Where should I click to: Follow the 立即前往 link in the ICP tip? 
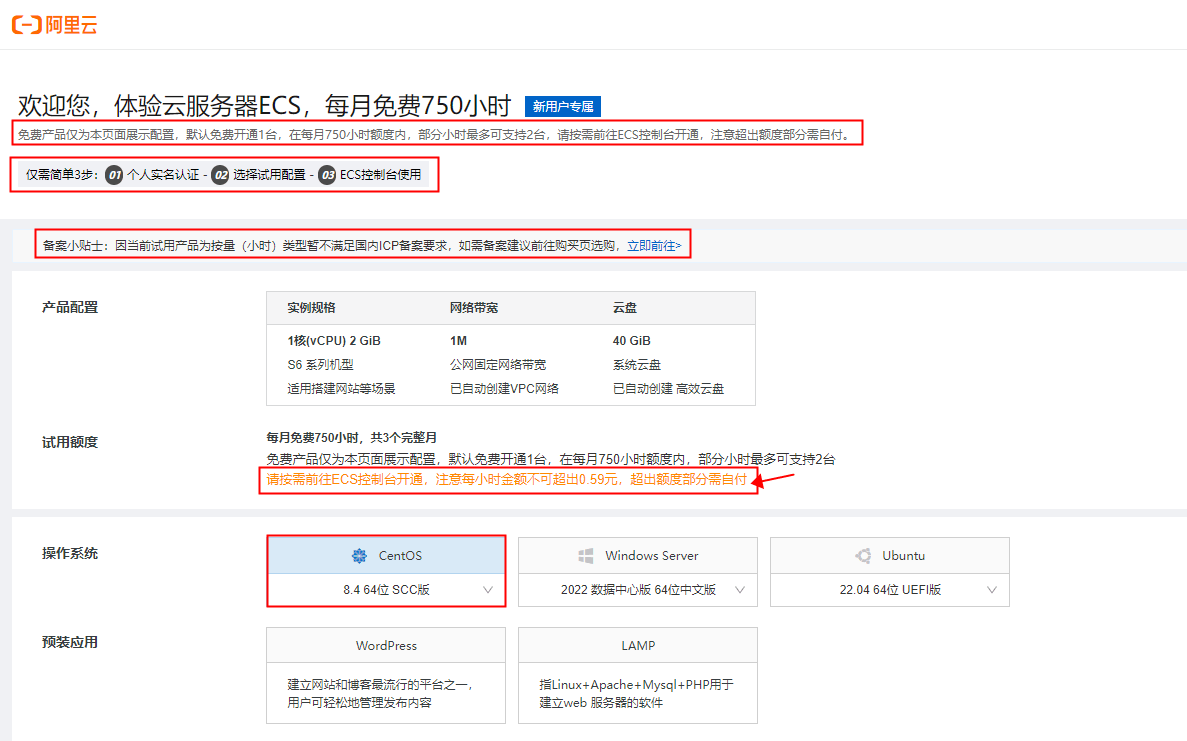pos(654,245)
